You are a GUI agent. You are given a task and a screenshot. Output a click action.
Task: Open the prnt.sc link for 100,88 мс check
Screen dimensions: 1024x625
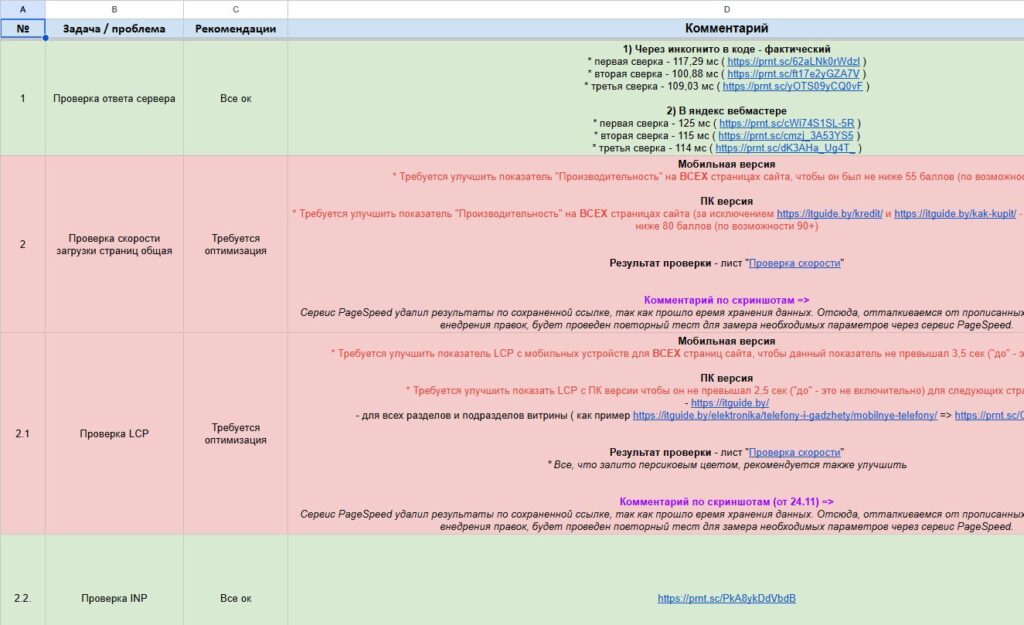[793, 74]
